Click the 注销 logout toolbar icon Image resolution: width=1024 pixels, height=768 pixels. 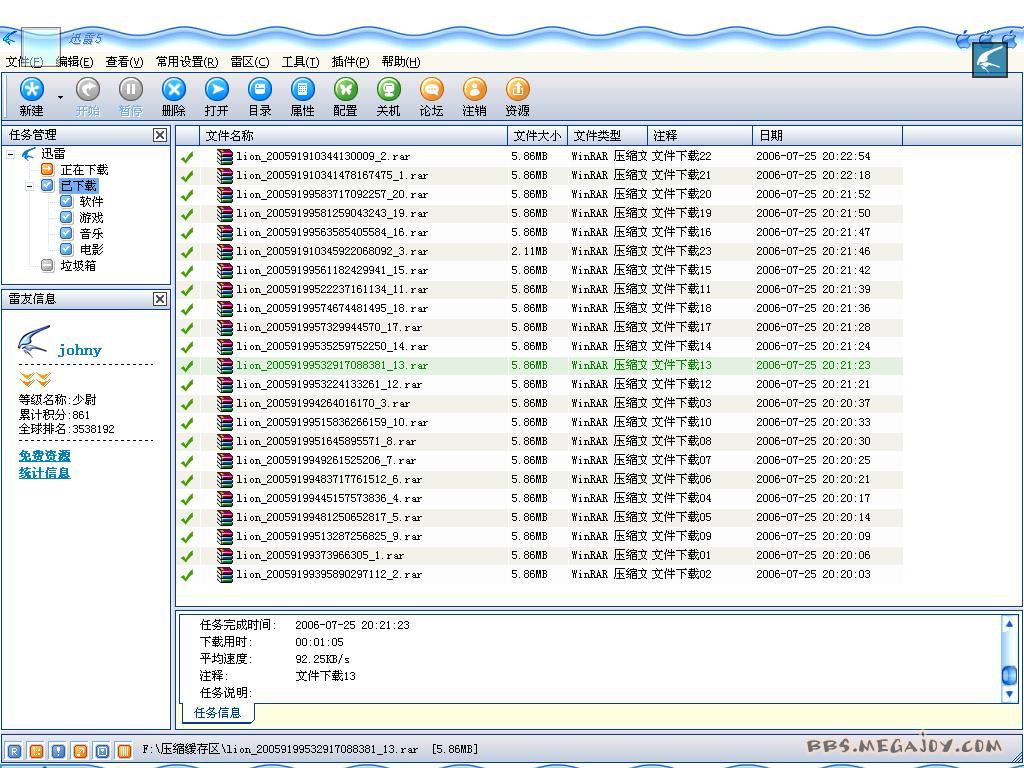click(475, 89)
